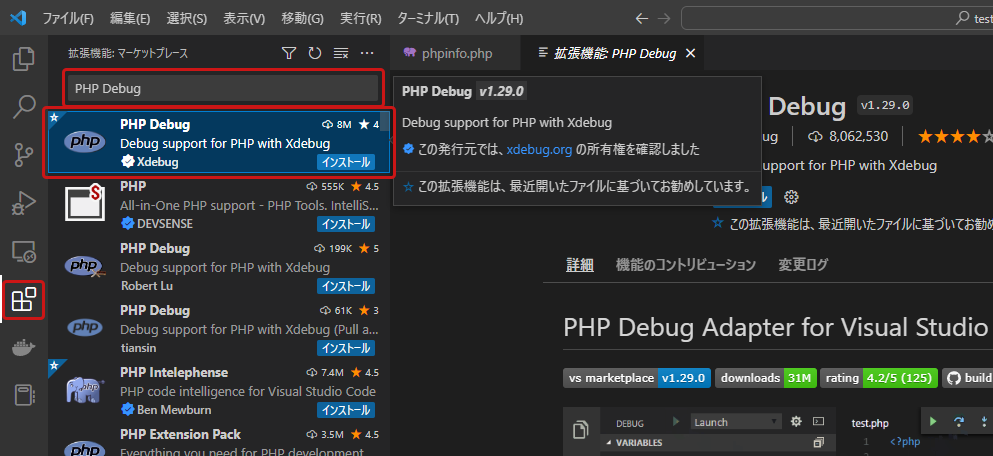Viewport: 993px width, 456px height.
Task: Click the step over icon in screenshot
Action: (958, 422)
